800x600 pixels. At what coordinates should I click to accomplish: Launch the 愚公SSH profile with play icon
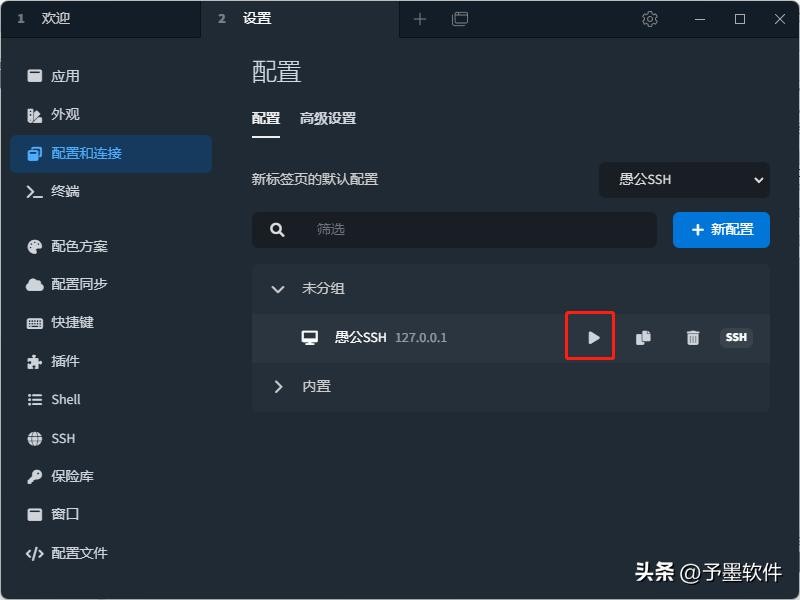pyautogui.click(x=593, y=337)
